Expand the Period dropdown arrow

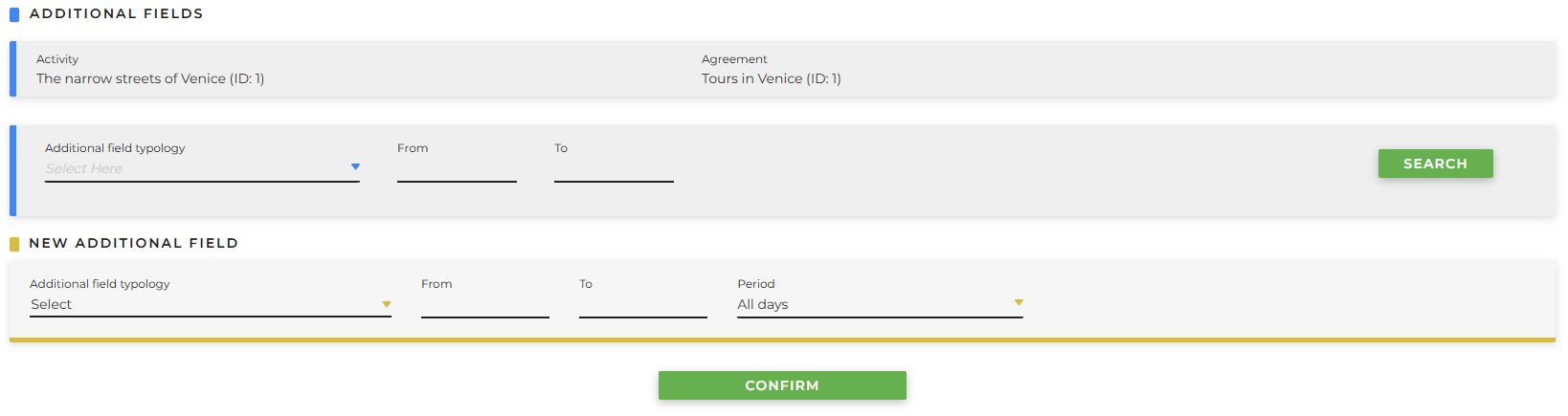1019,302
